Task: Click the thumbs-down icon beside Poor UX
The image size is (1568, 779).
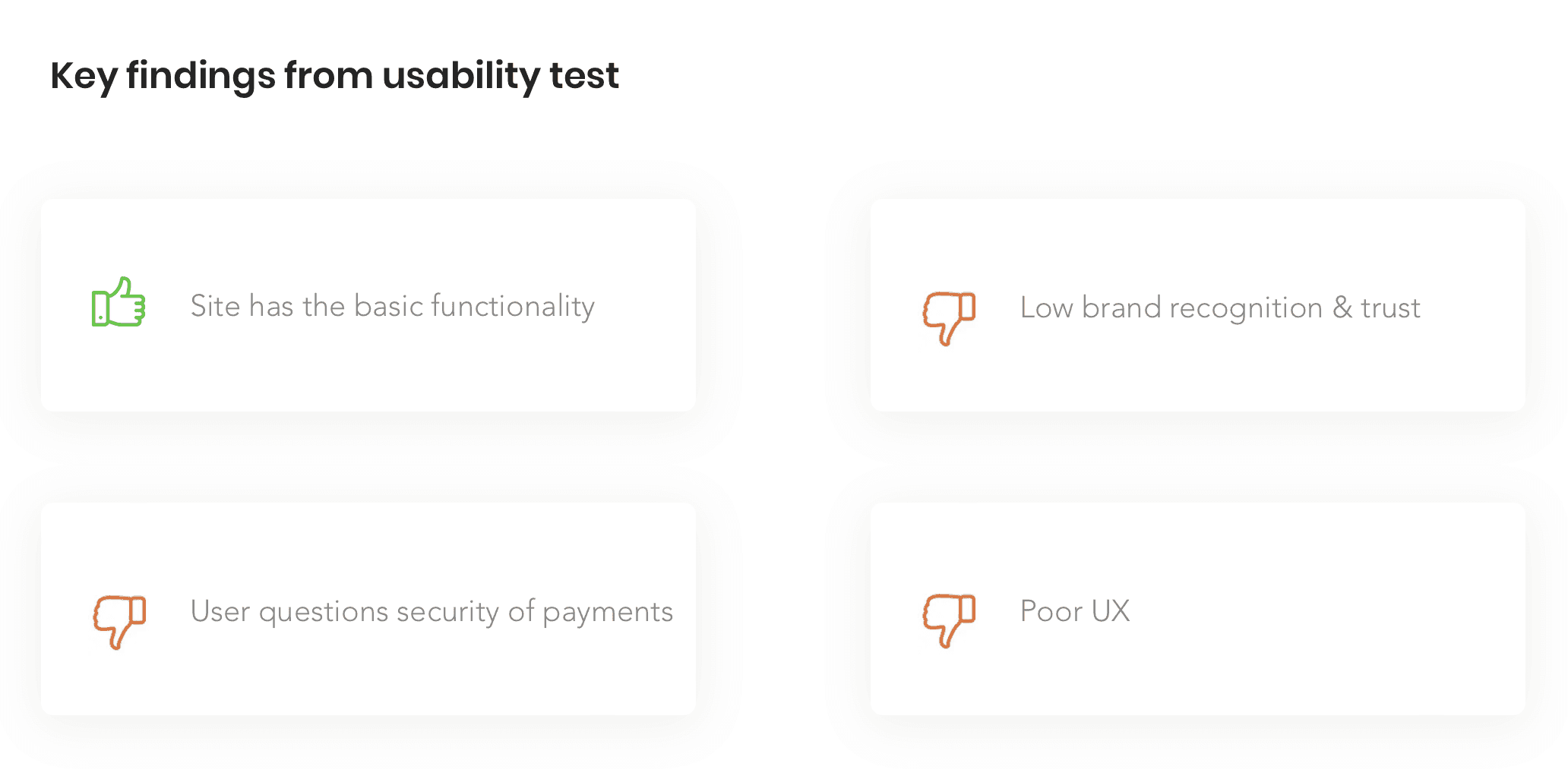Action: click(949, 620)
